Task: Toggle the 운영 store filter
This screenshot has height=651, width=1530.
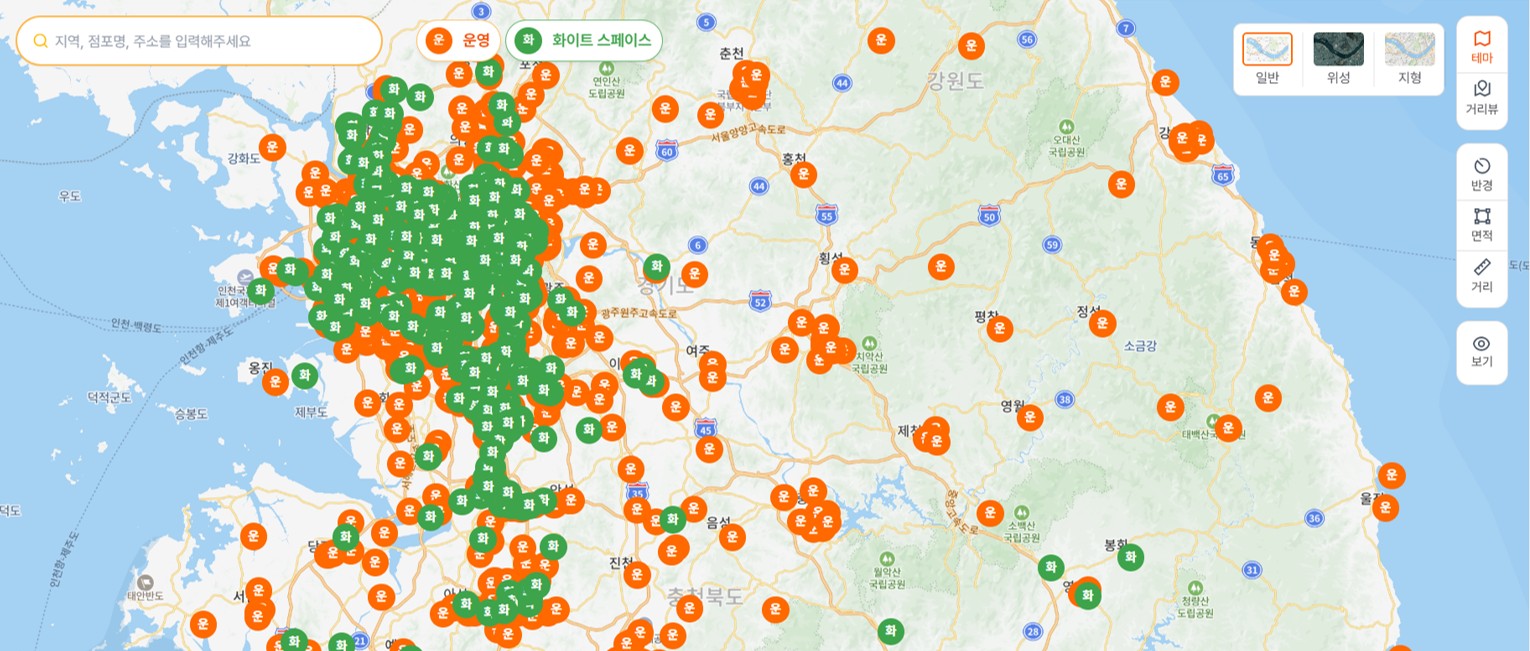Action: coord(459,41)
